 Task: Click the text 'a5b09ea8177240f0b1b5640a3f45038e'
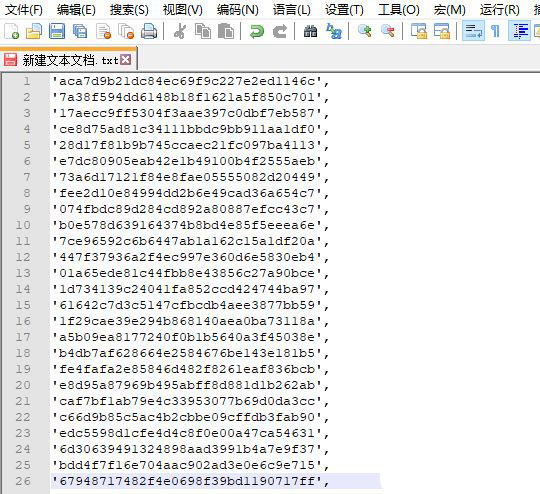[187, 337]
